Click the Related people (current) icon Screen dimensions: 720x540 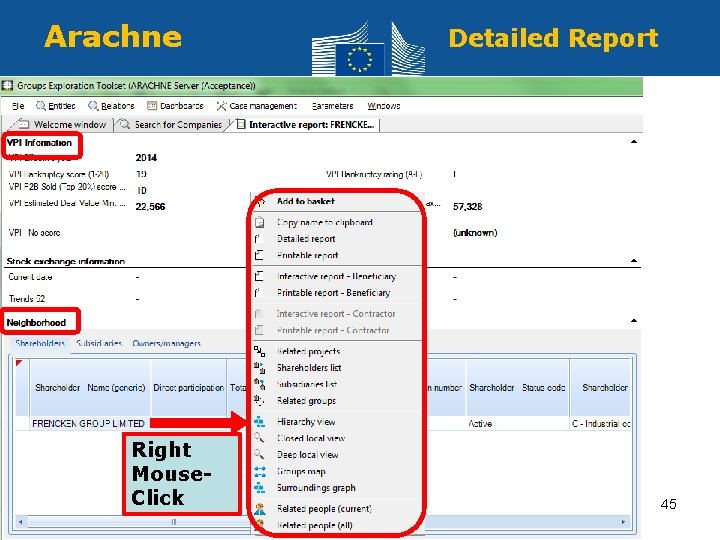click(260, 509)
